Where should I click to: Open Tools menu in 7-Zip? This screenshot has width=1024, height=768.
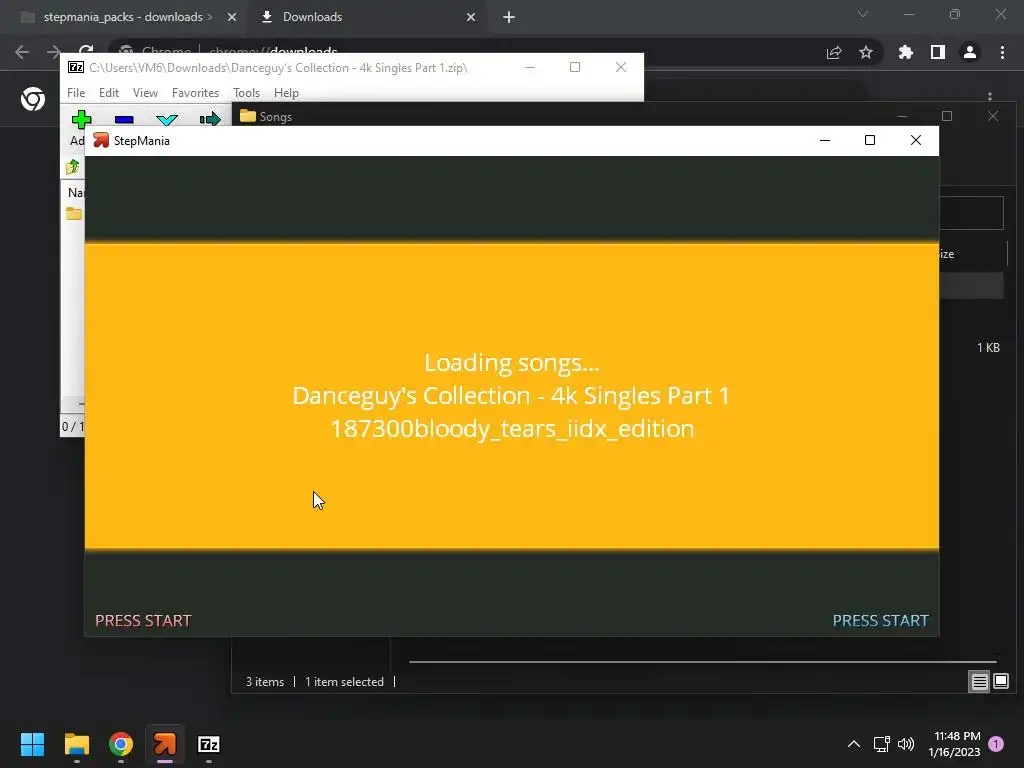pos(246,93)
